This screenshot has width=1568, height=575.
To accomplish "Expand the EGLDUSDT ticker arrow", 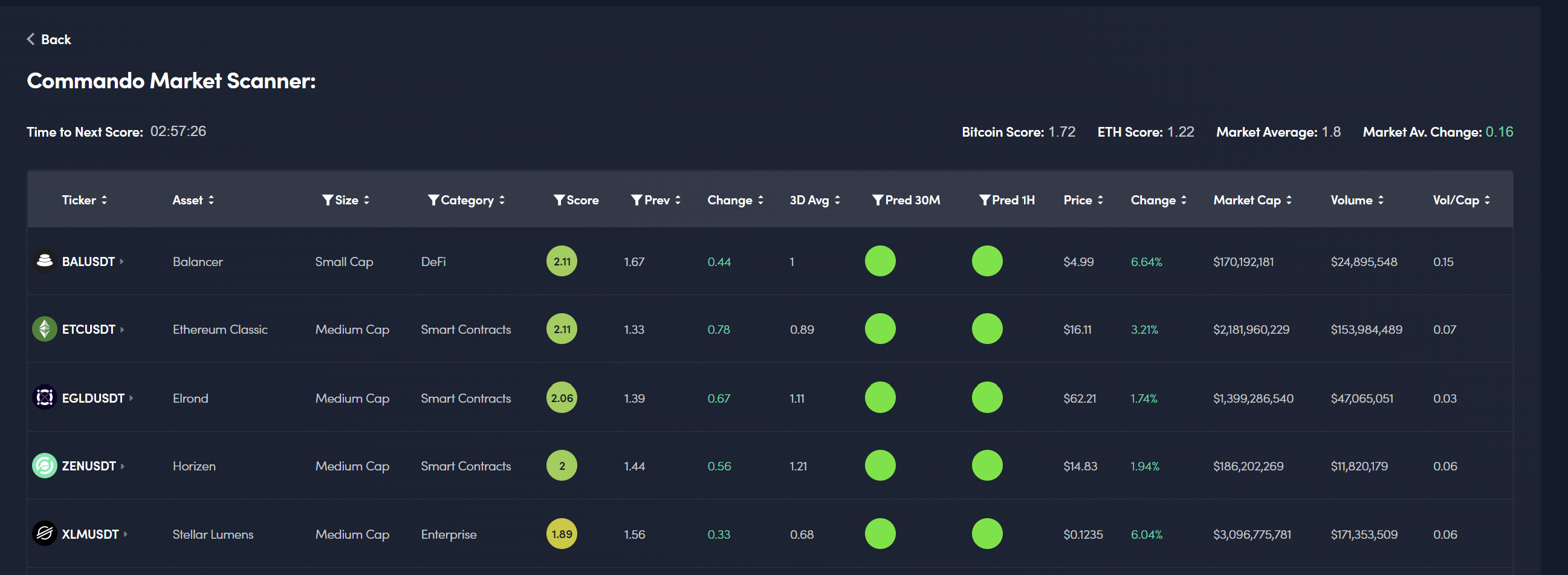I will point(132,398).
